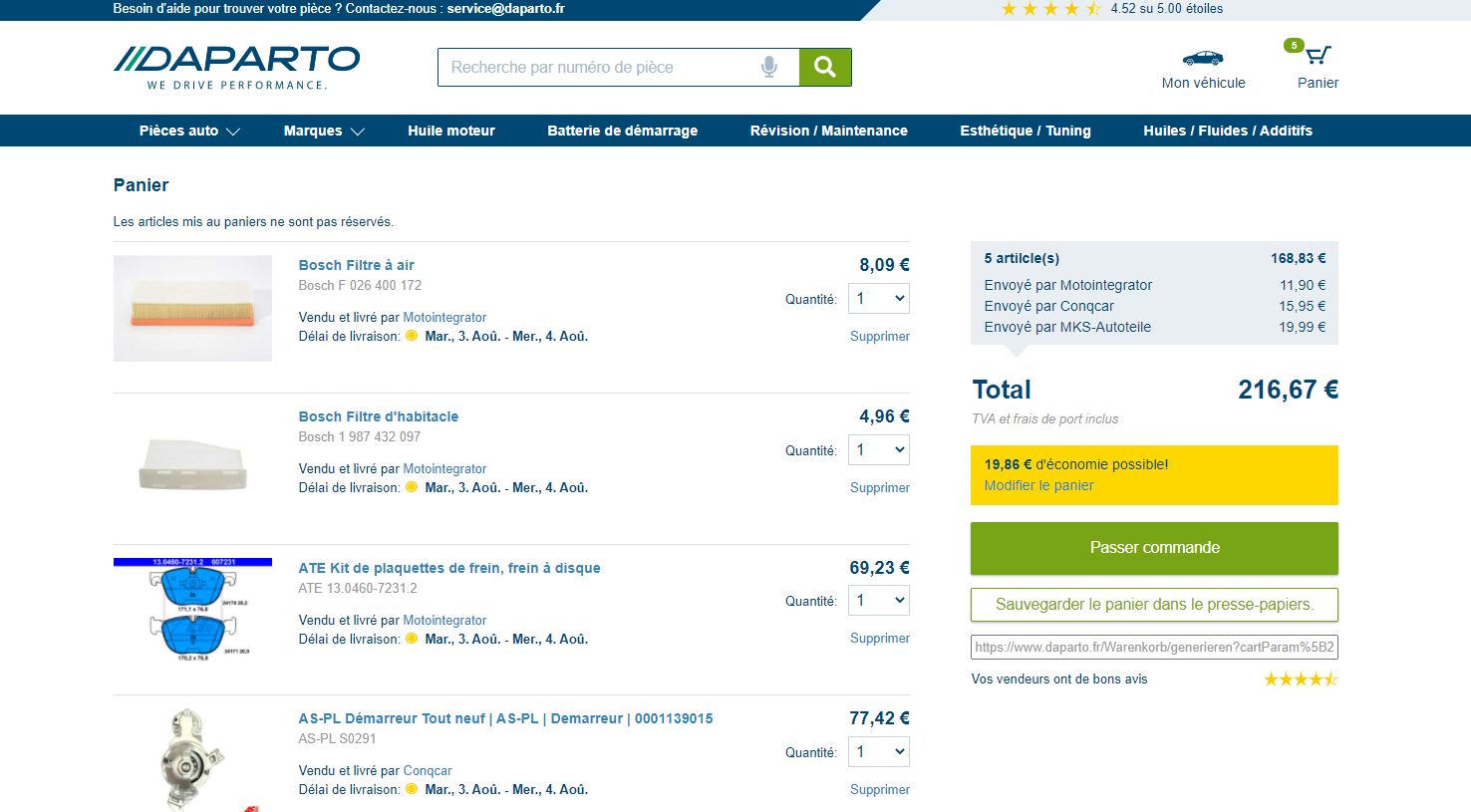Open ATE Kit de plaquettes de frein link

point(449,568)
